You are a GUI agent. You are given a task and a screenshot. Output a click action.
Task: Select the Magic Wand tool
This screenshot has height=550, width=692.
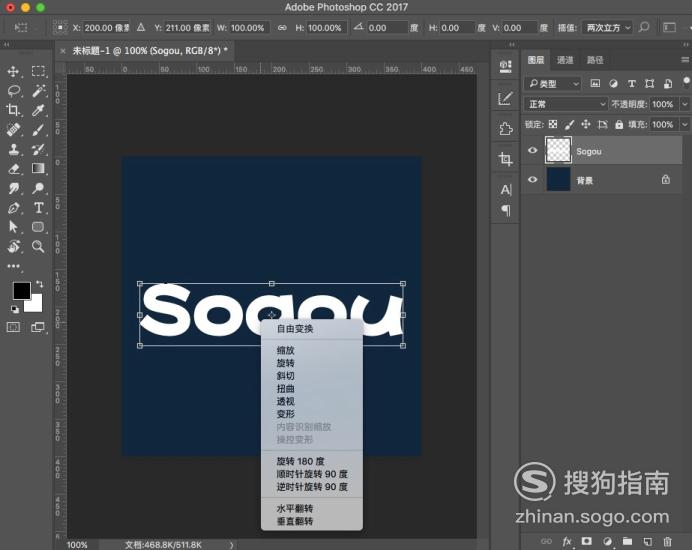point(38,91)
